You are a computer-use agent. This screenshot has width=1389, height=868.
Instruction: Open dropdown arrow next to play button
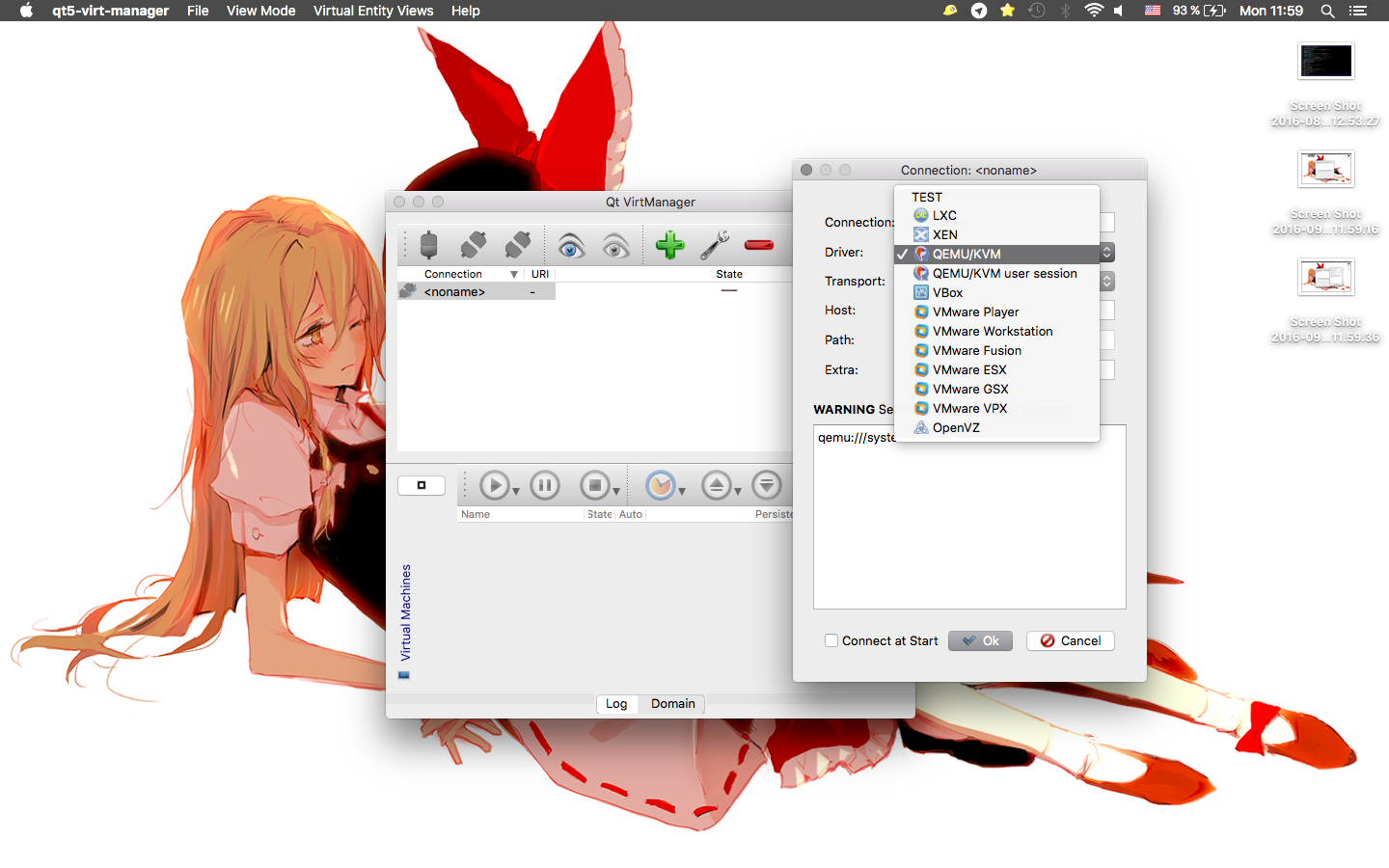[x=516, y=492]
